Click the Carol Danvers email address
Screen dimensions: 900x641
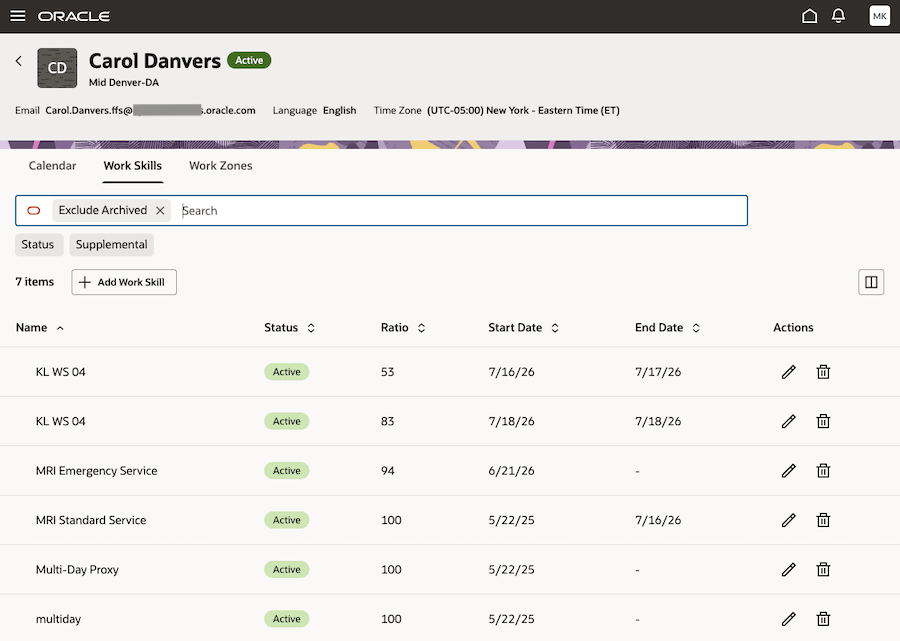pos(150,110)
